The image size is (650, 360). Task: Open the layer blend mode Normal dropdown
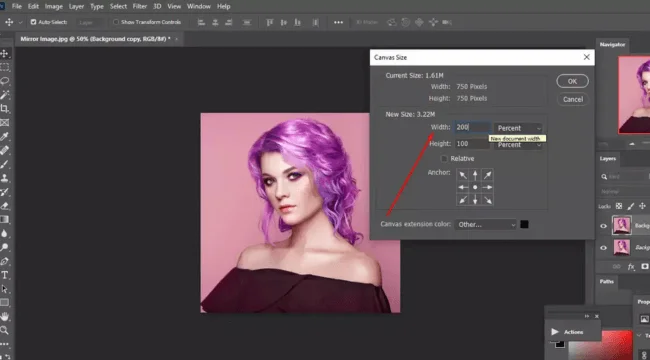(x=625, y=192)
